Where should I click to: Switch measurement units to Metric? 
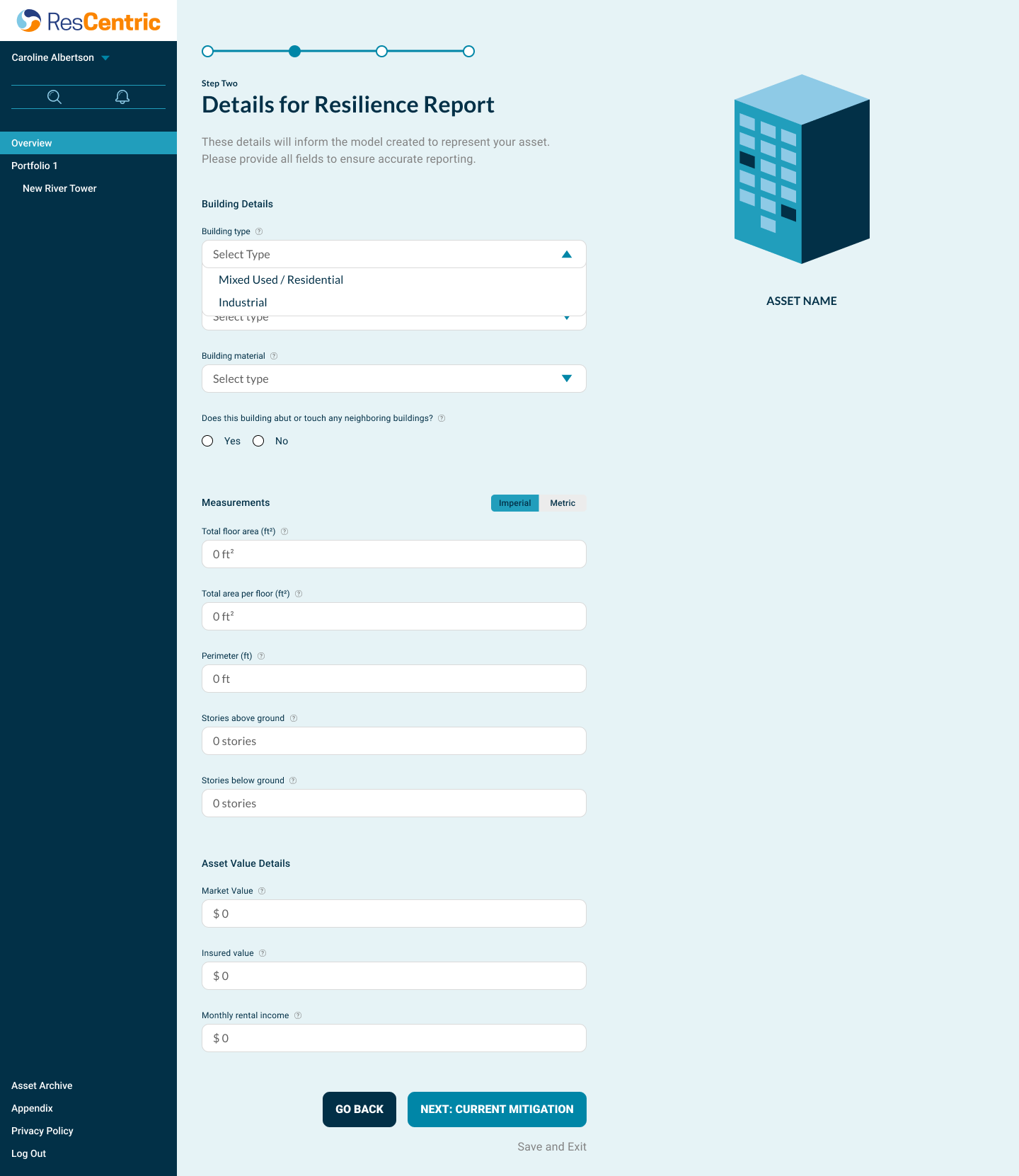[x=563, y=503]
